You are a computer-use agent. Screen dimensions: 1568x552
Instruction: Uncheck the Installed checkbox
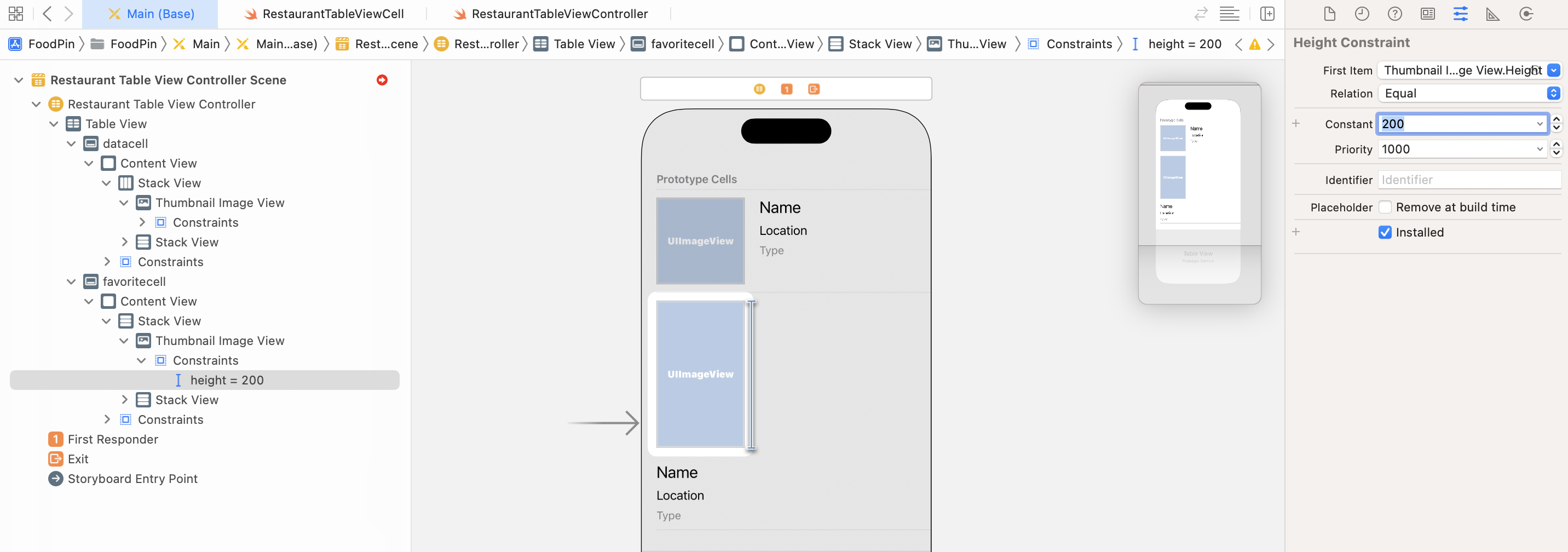[x=1385, y=233]
